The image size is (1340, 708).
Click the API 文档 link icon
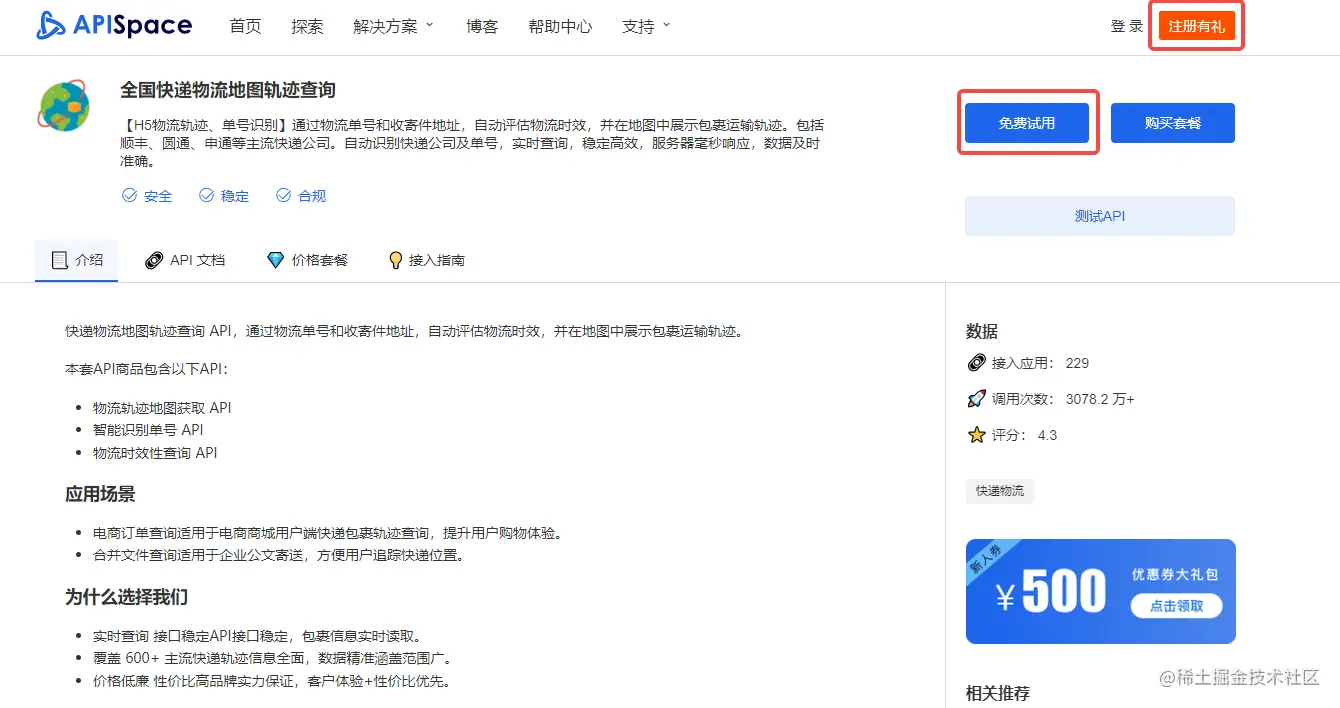click(x=154, y=260)
